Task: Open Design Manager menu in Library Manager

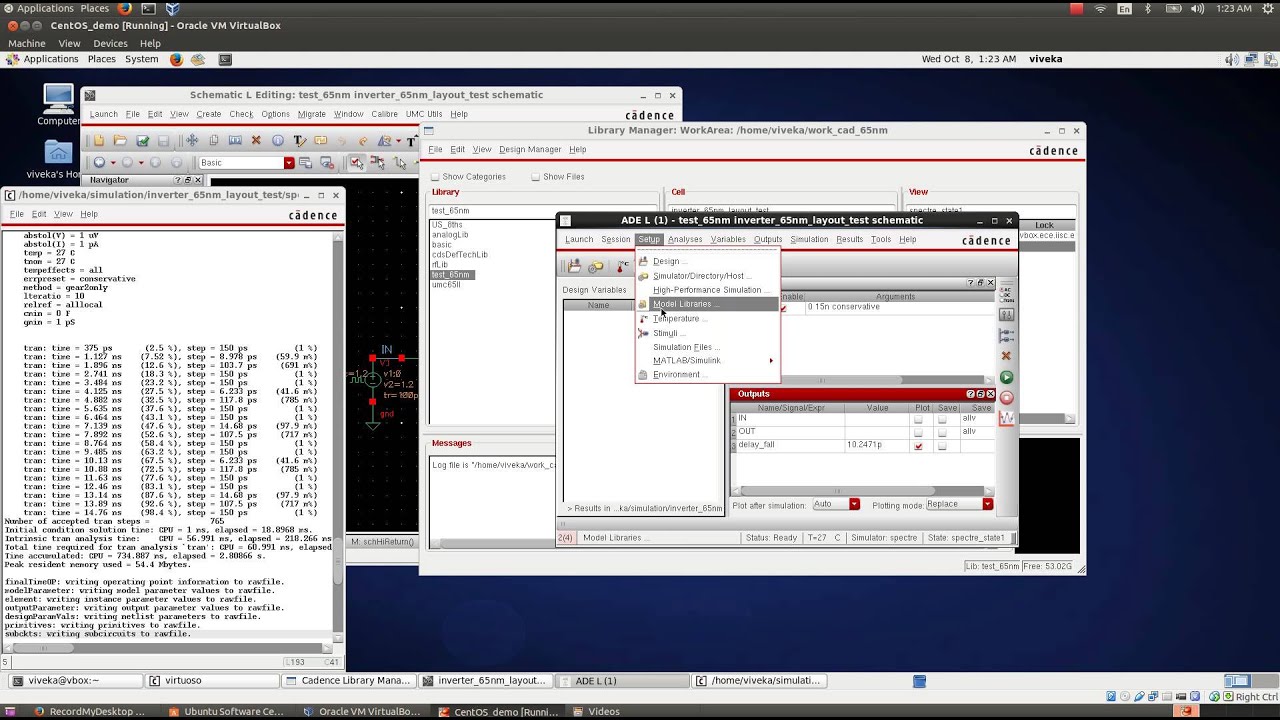Action: click(x=530, y=150)
